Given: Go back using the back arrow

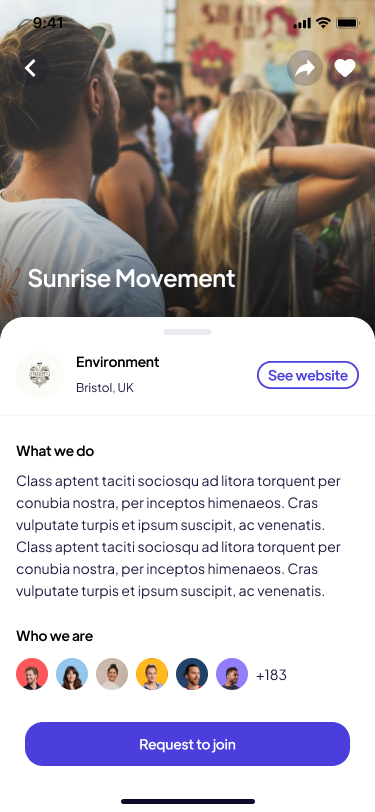Looking at the screenshot, I should tap(31, 68).
